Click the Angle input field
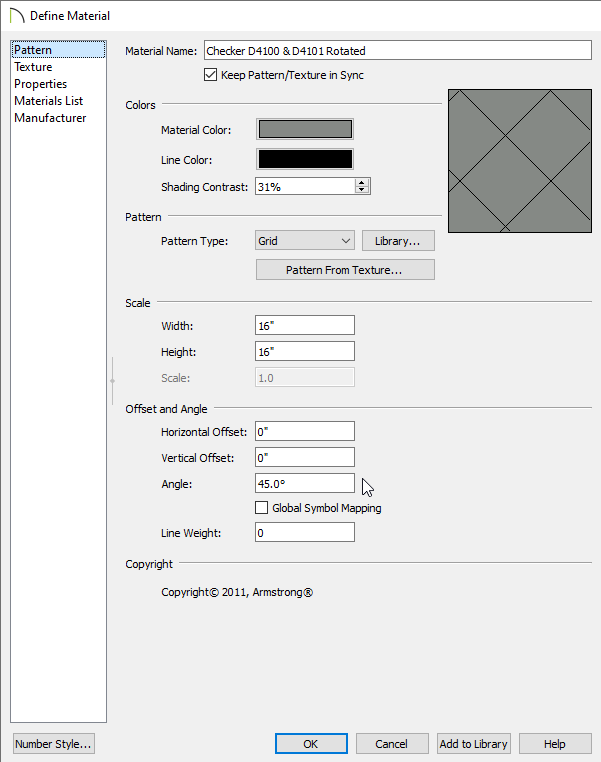 (305, 484)
